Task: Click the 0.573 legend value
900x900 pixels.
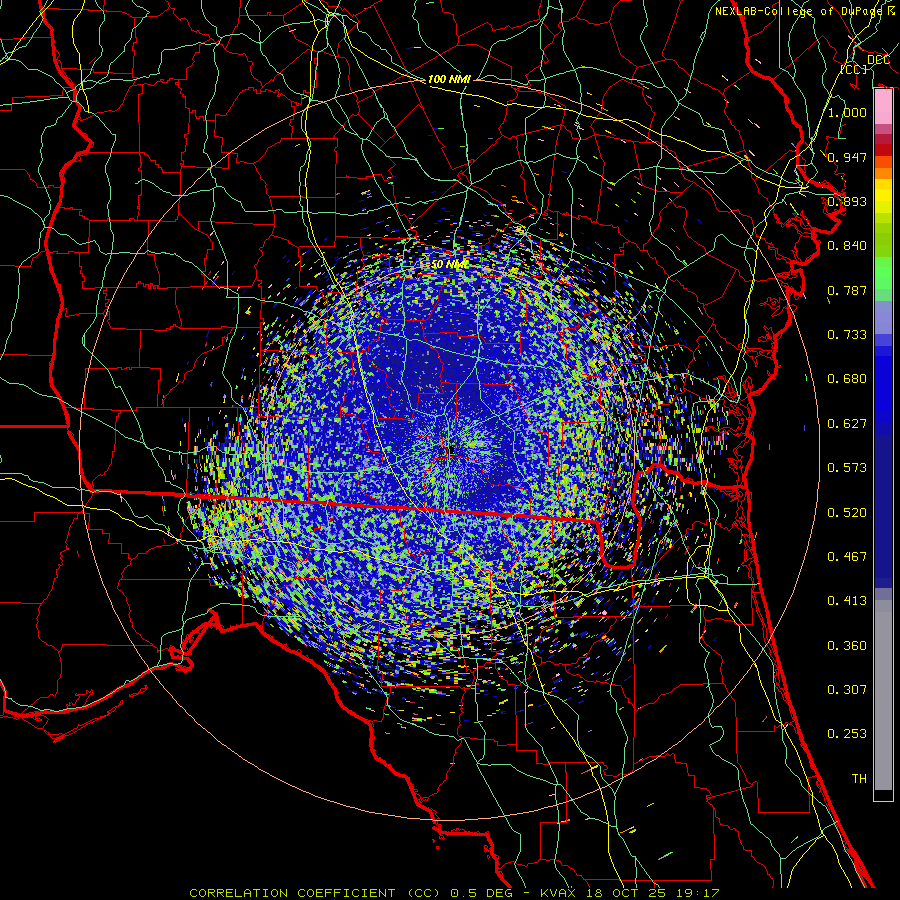Action: (x=847, y=468)
